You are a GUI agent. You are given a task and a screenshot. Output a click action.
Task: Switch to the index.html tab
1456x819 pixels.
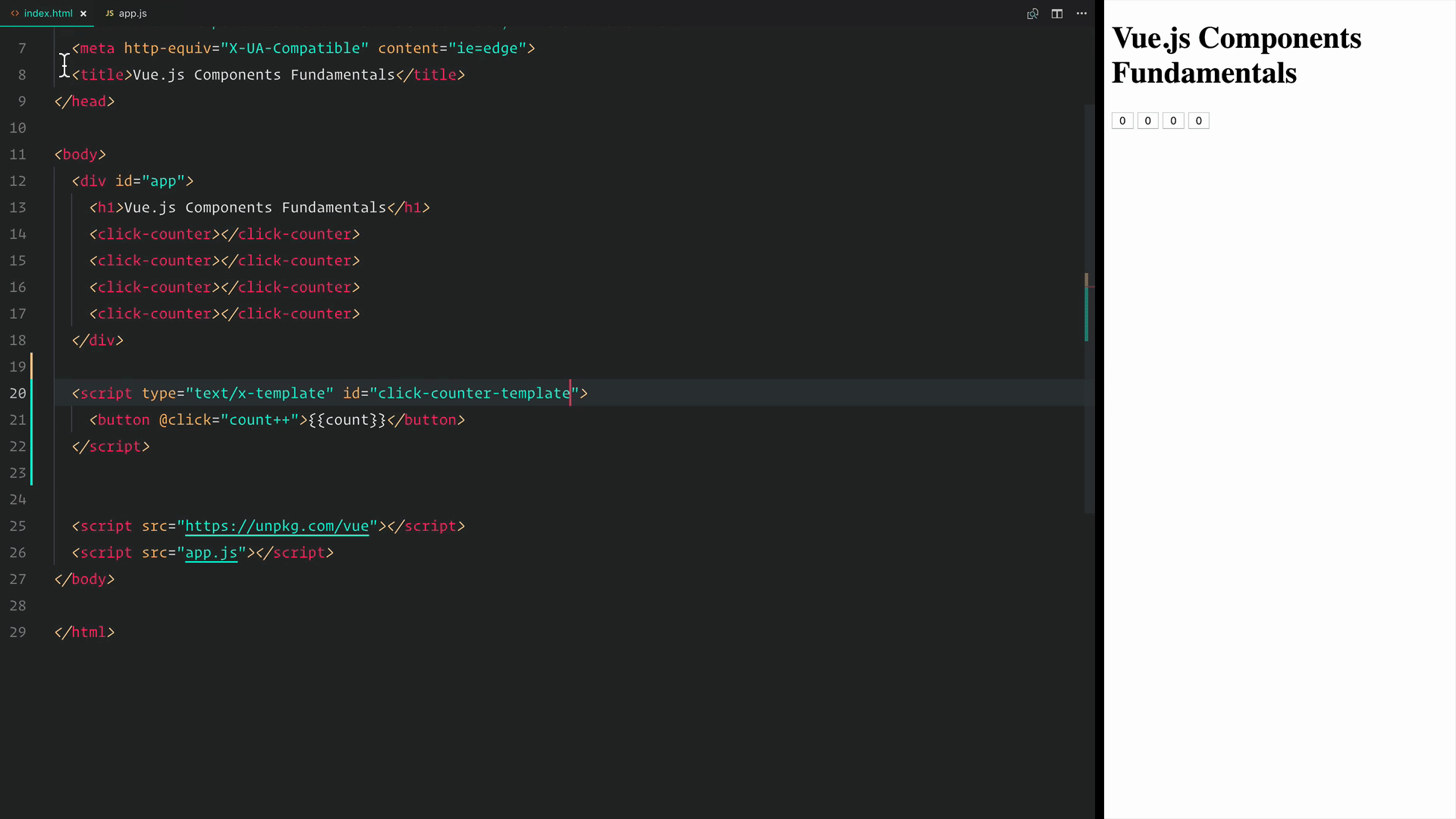pos(48,14)
